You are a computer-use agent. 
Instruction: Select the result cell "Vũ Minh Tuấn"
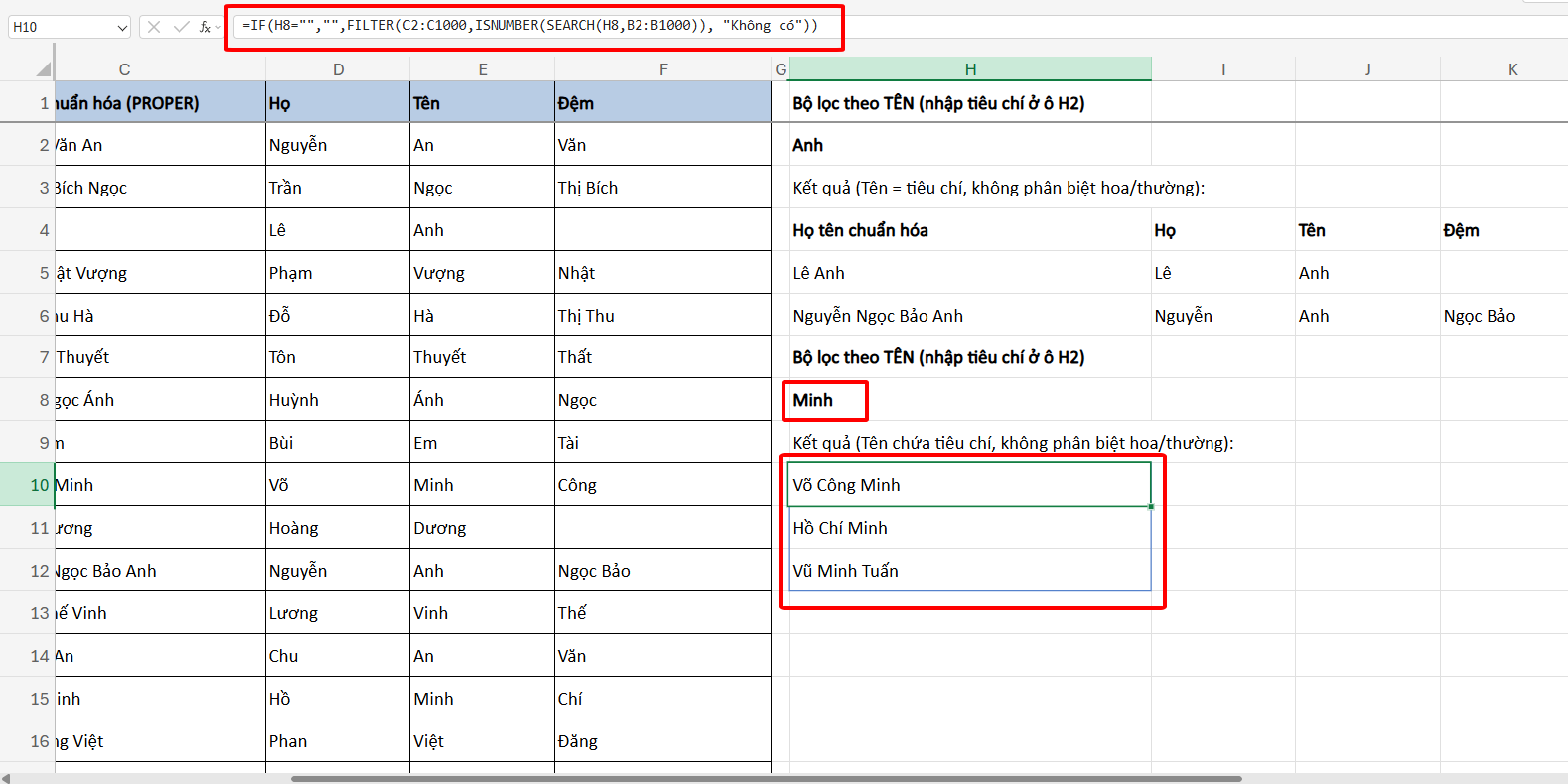tap(969, 571)
